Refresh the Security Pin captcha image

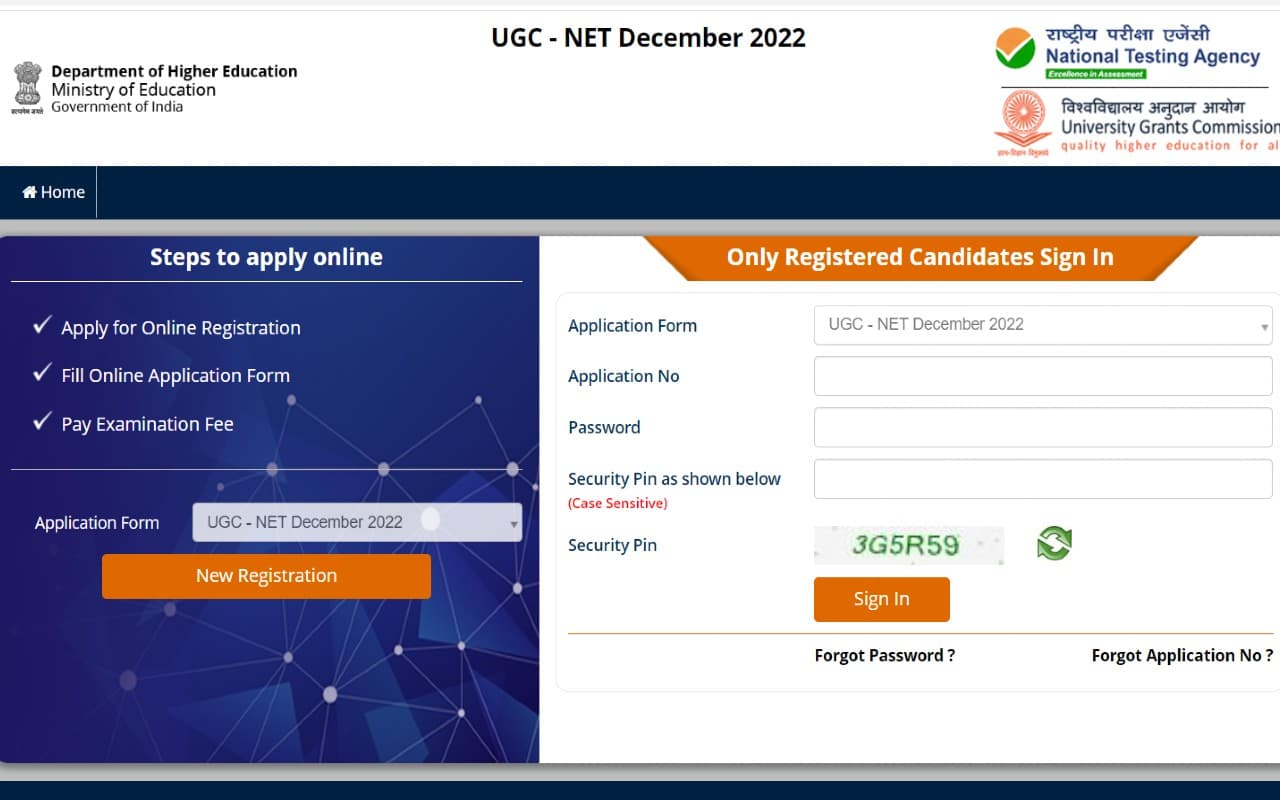click(x=1053, y=543)
